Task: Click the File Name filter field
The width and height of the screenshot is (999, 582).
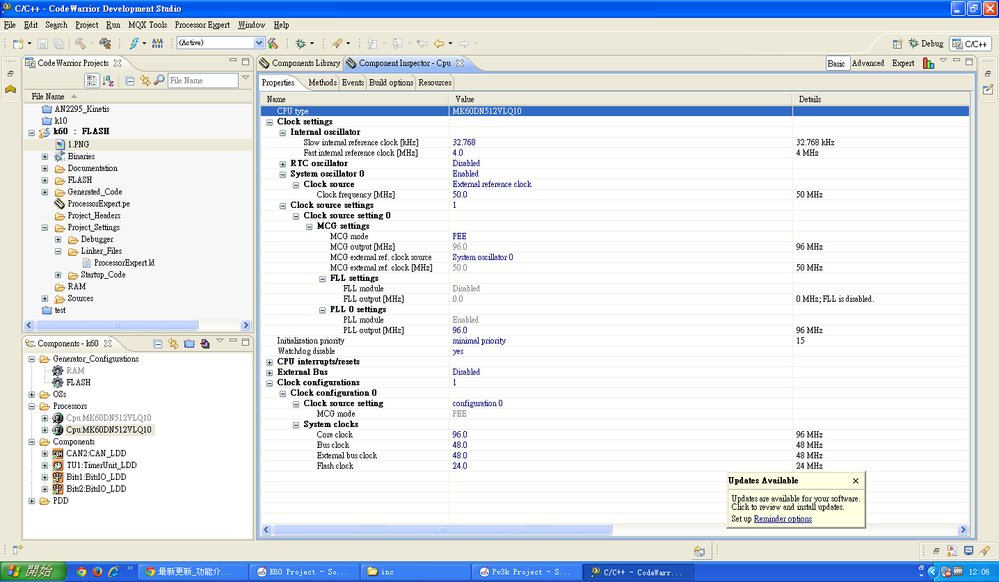Action: (x=203, y=80)
